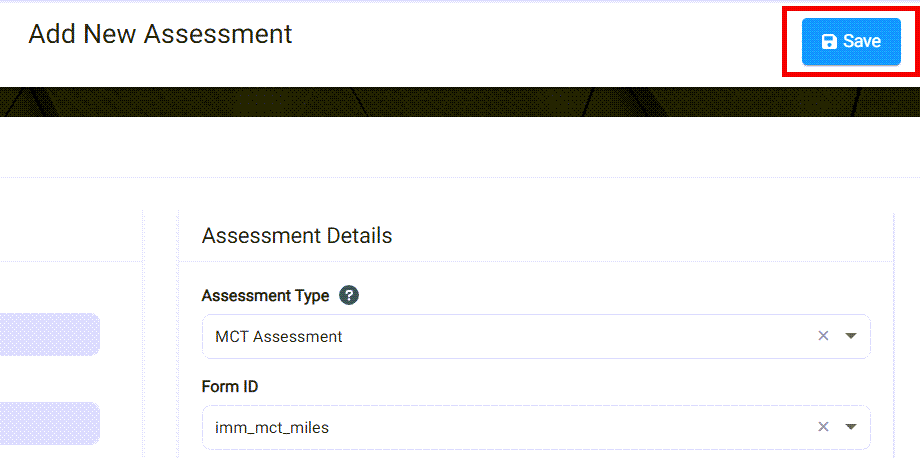Select the imm_mct_miles value text
This screenshot has height=458, width=920.
tap(272, 428)
